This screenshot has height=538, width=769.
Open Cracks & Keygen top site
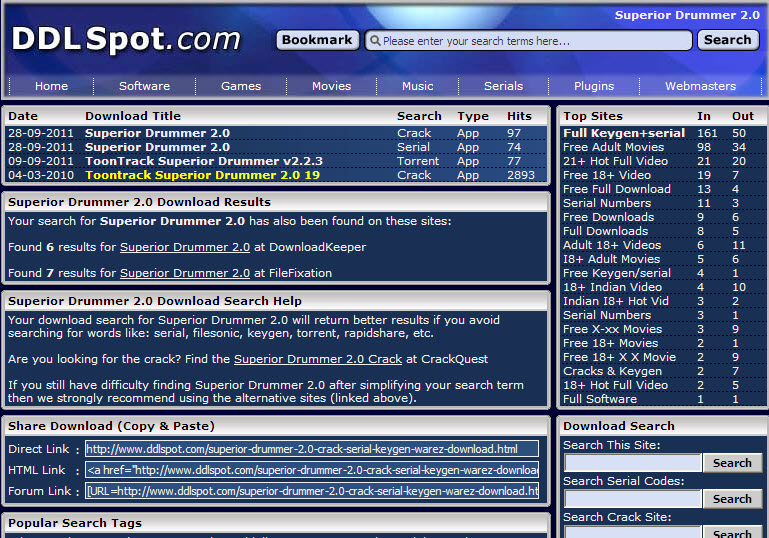click(x=612, y=371)
